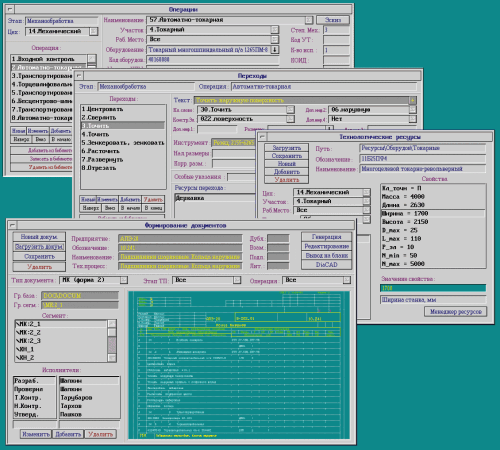Image resolution: width=500 pixels, height=450 pixels.
Task: Open the window menu icon of Переходы window
Action: coord(79,75)
